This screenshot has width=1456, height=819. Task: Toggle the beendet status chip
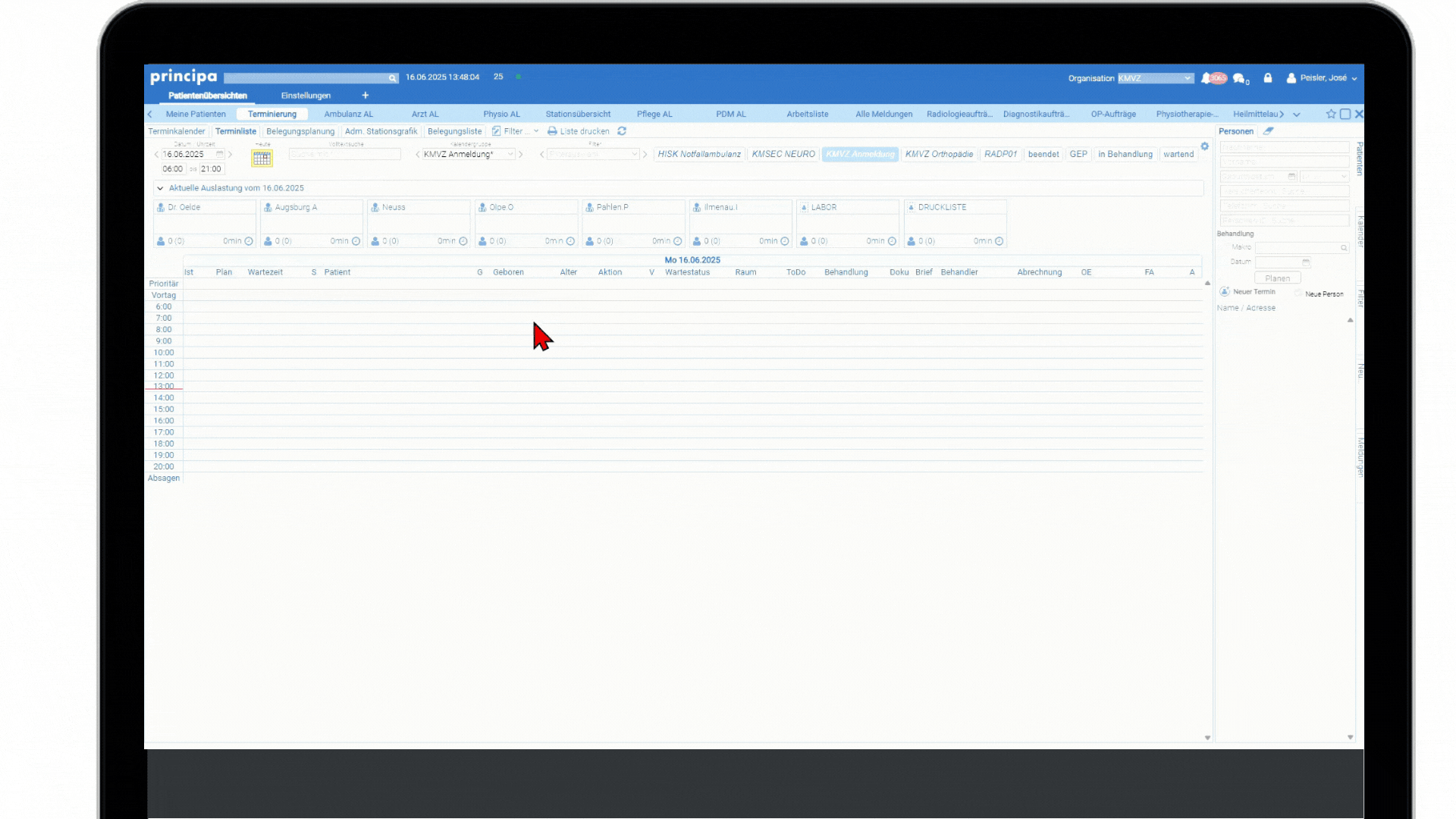pos(1043,154)
